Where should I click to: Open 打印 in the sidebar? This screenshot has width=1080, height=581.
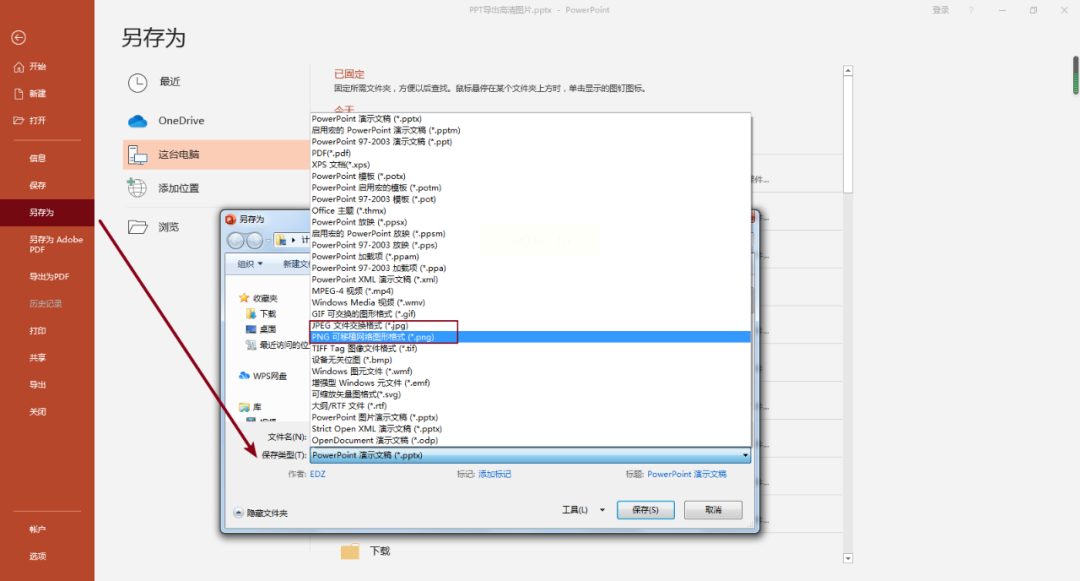tap(38, 331)
